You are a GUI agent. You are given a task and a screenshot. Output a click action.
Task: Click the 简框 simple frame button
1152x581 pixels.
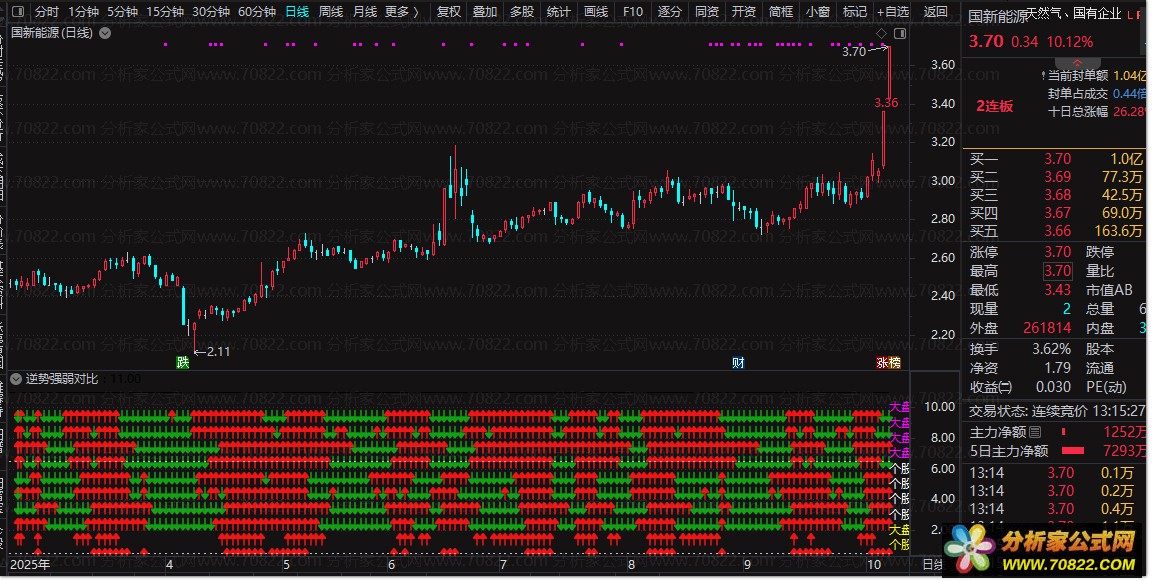click(x=780, y=12)
